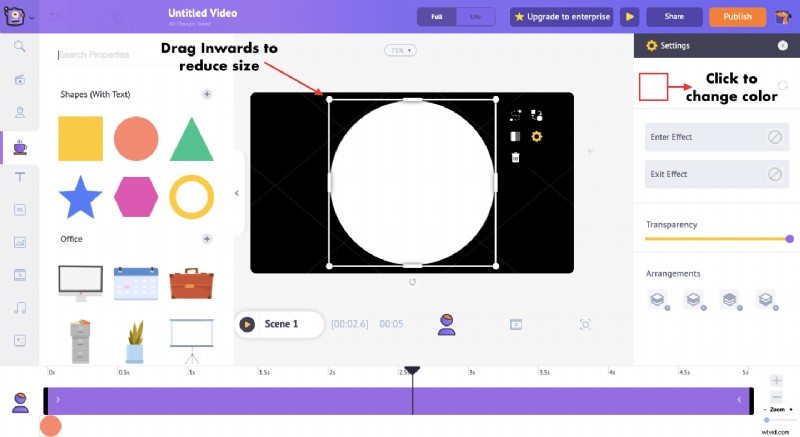Open the search tool in left sidebar

pos(19,46)
